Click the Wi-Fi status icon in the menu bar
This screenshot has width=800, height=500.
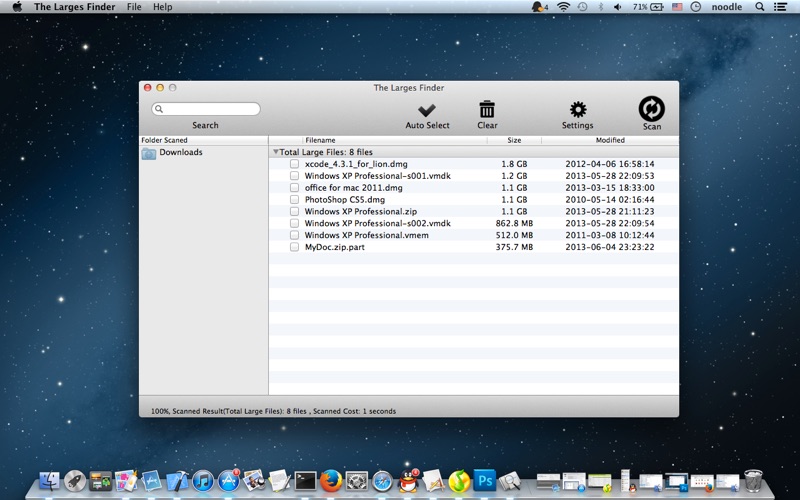pos(563,7)
